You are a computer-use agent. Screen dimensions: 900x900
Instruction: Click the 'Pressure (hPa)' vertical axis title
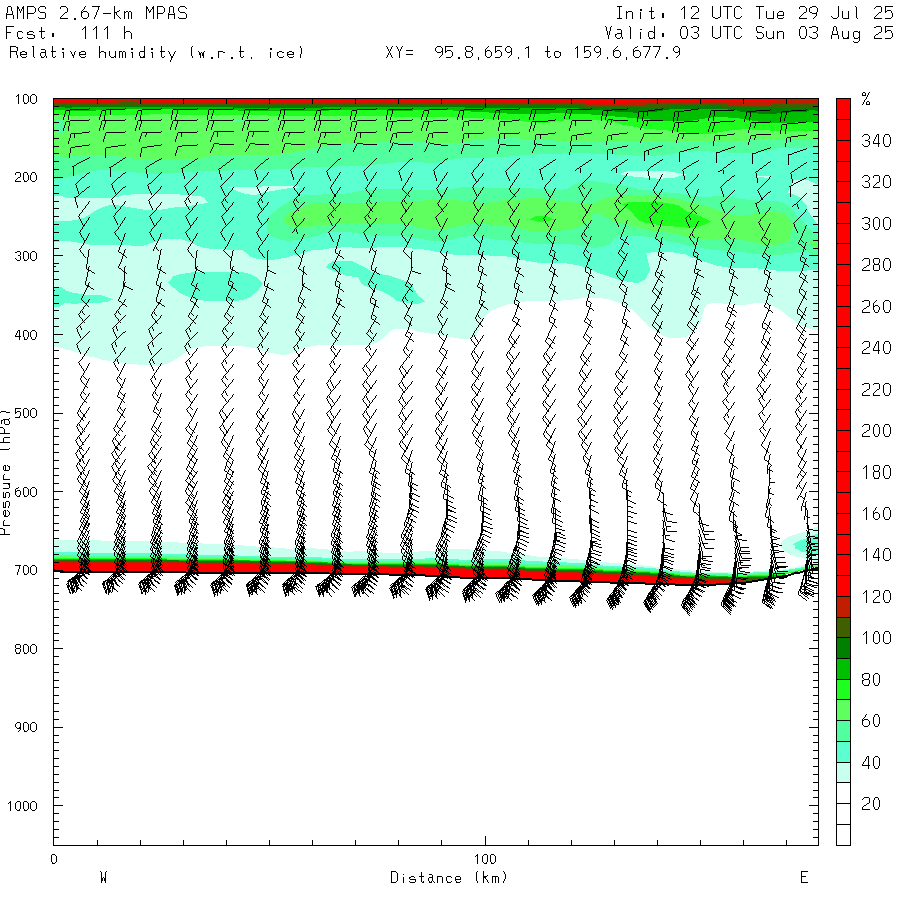coord(5,472)
